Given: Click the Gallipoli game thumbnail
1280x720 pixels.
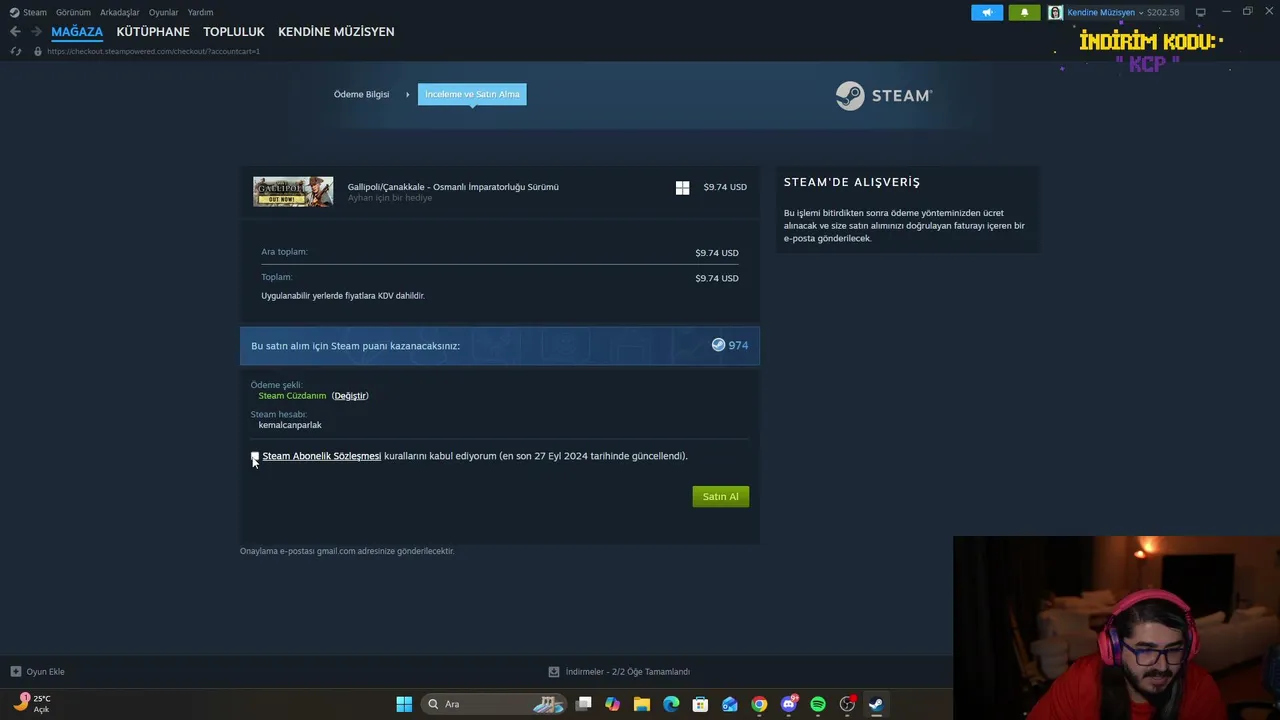Looking at the screenshot, I should [x=293, y=191].
